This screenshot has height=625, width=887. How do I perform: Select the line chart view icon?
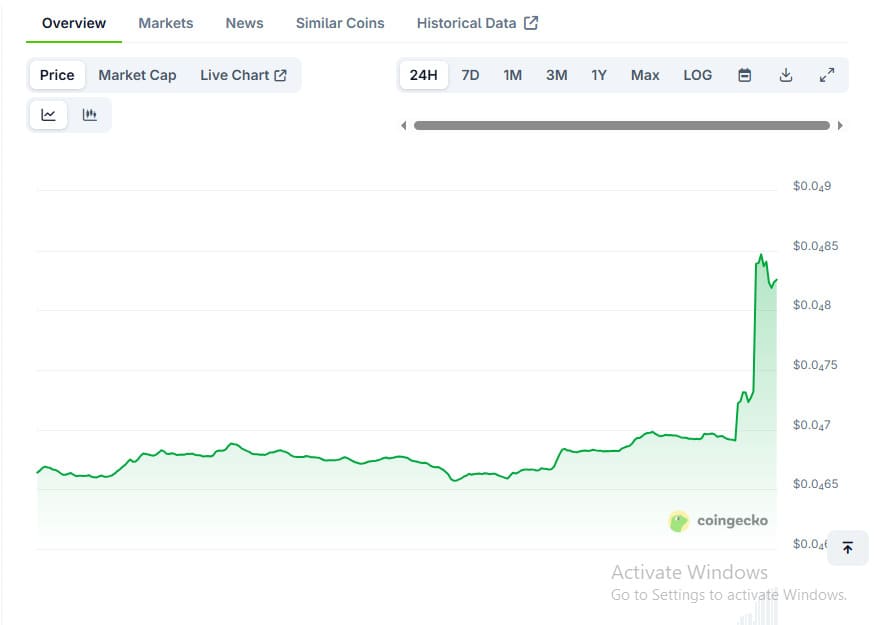(48, 115)
